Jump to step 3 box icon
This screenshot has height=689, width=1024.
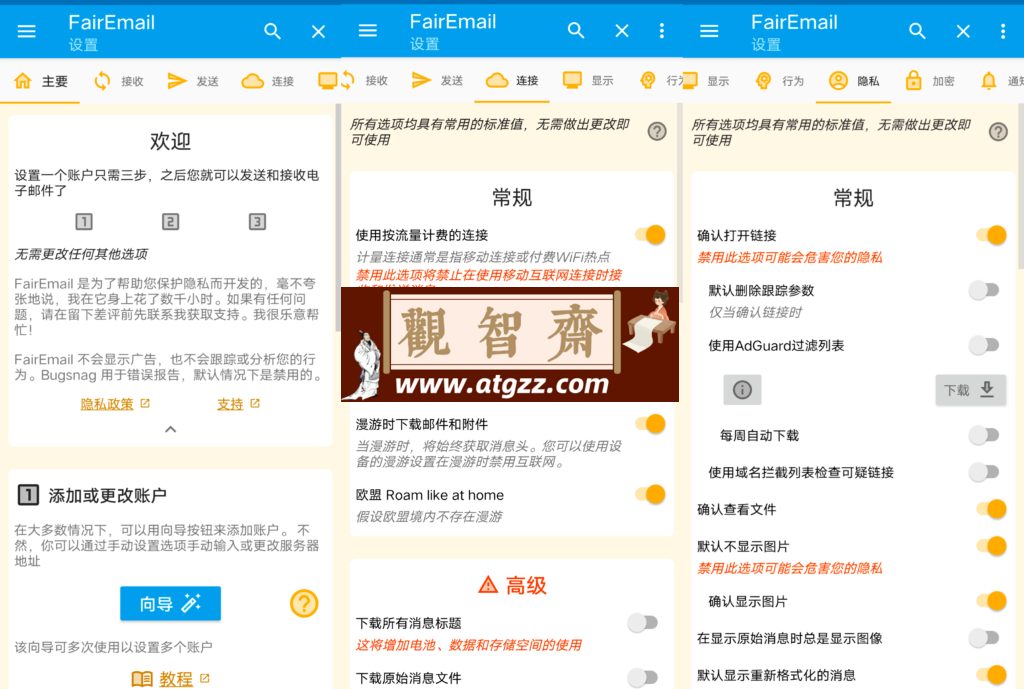(257, 221)
